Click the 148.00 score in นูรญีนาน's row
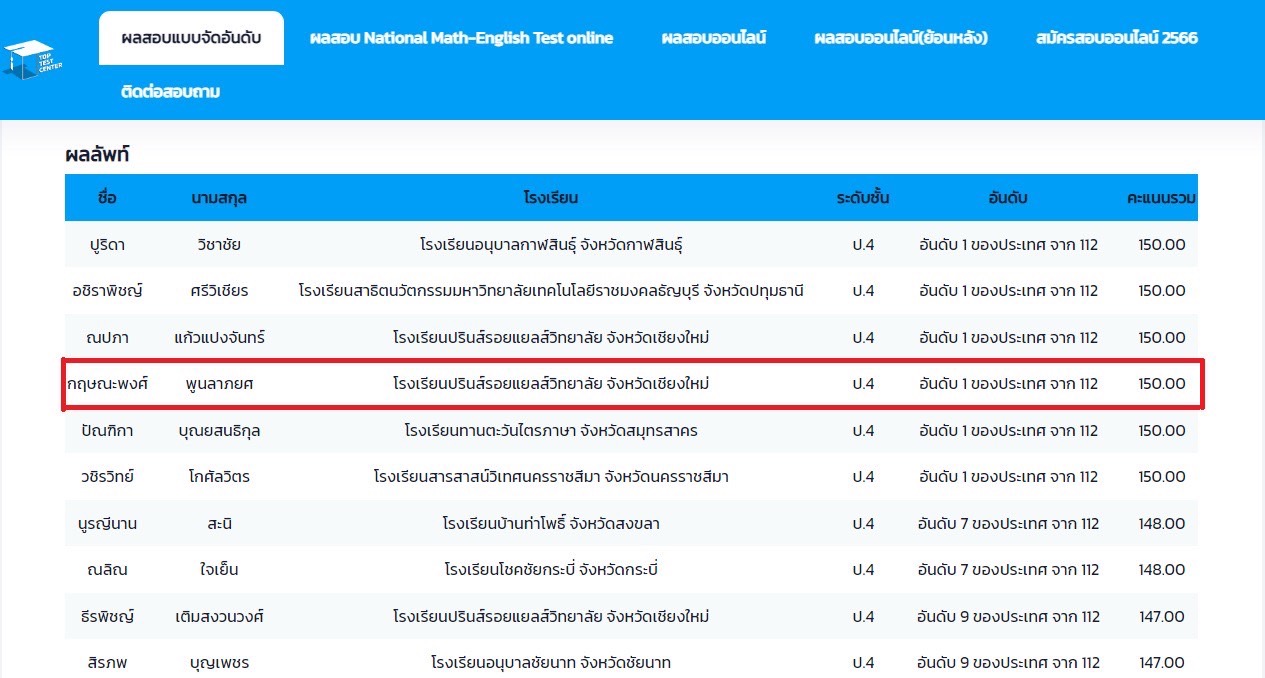1265x678 pixels. click(x=1162, y=523)
